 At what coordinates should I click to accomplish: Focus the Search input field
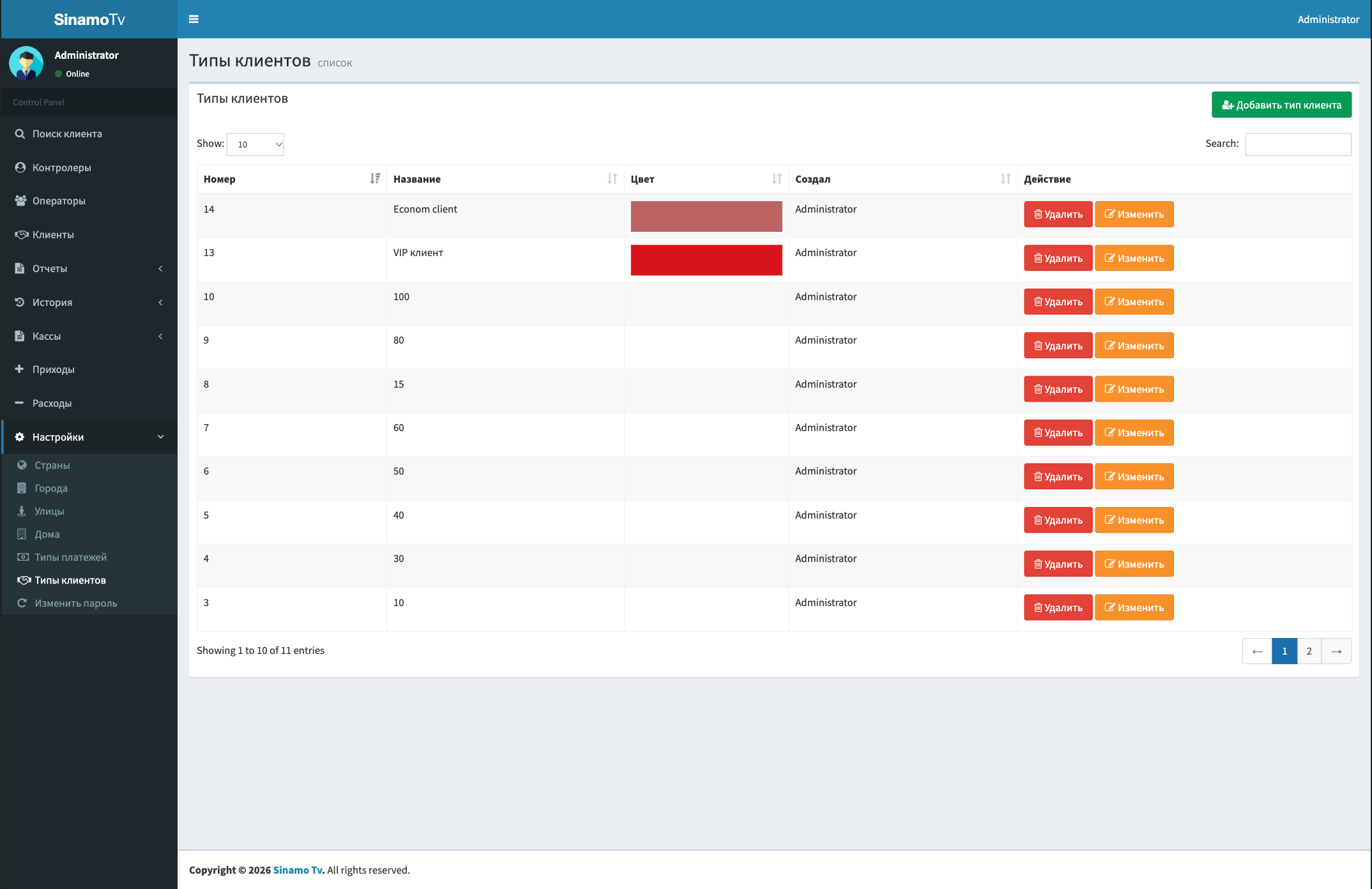pos(1298,144)
